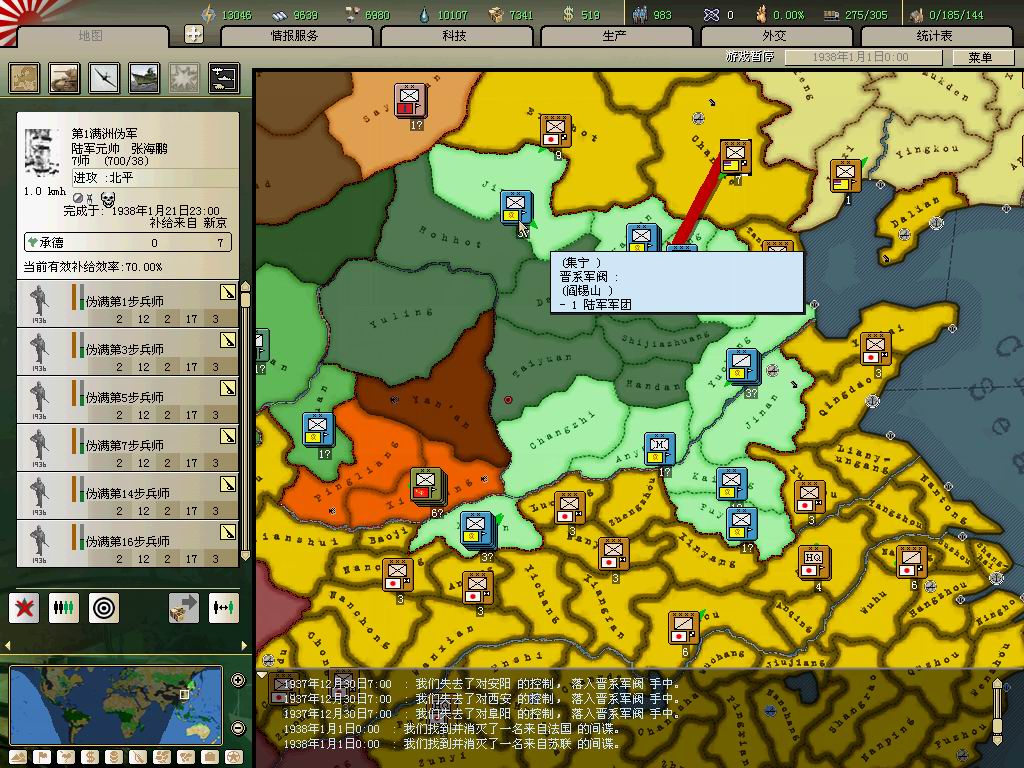Click detach icon on 伪满第1步兵师 row
1024x768 pixels.
pos(228,292)
